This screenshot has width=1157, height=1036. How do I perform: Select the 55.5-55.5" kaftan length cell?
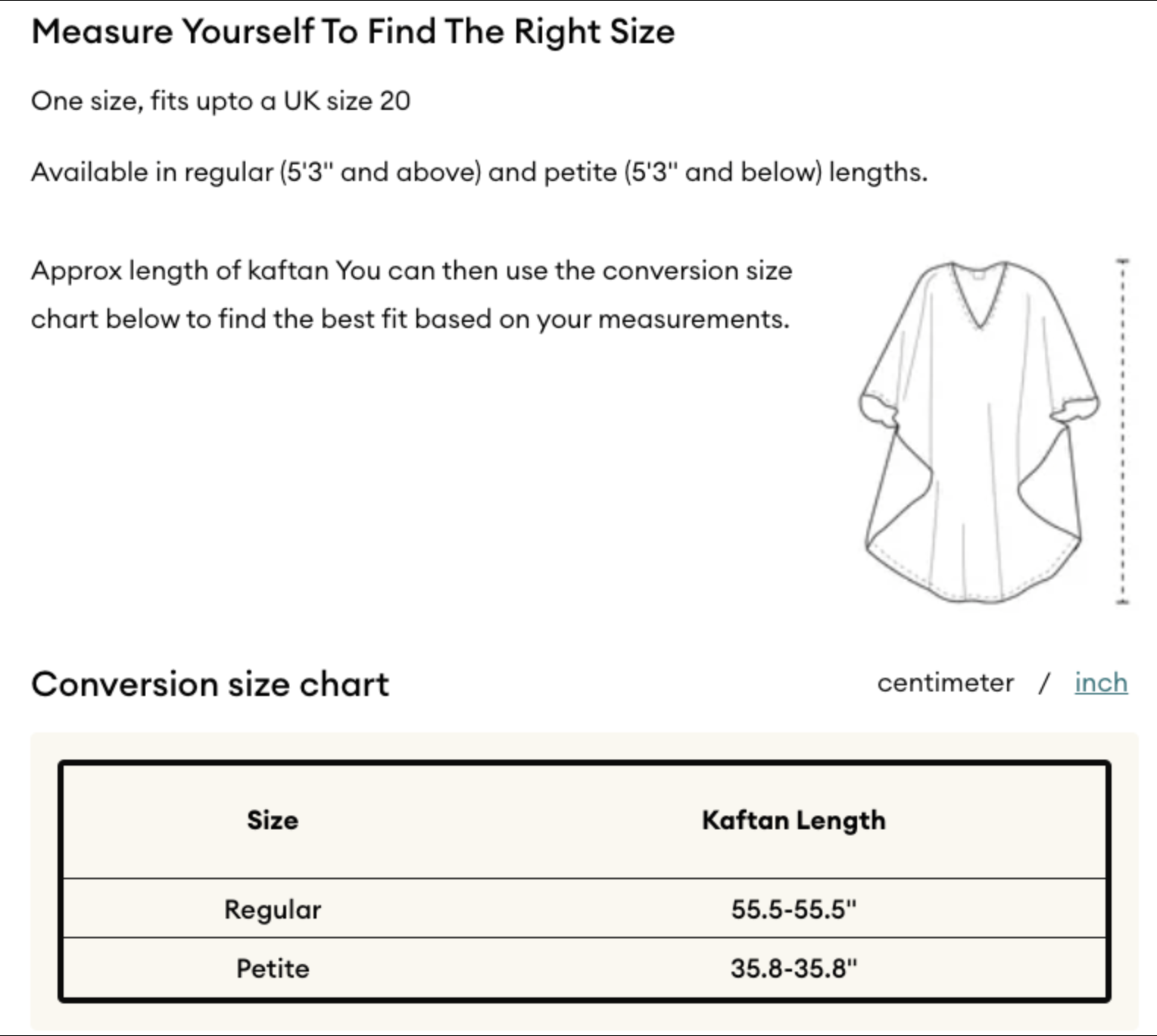[x=794, y=909]
